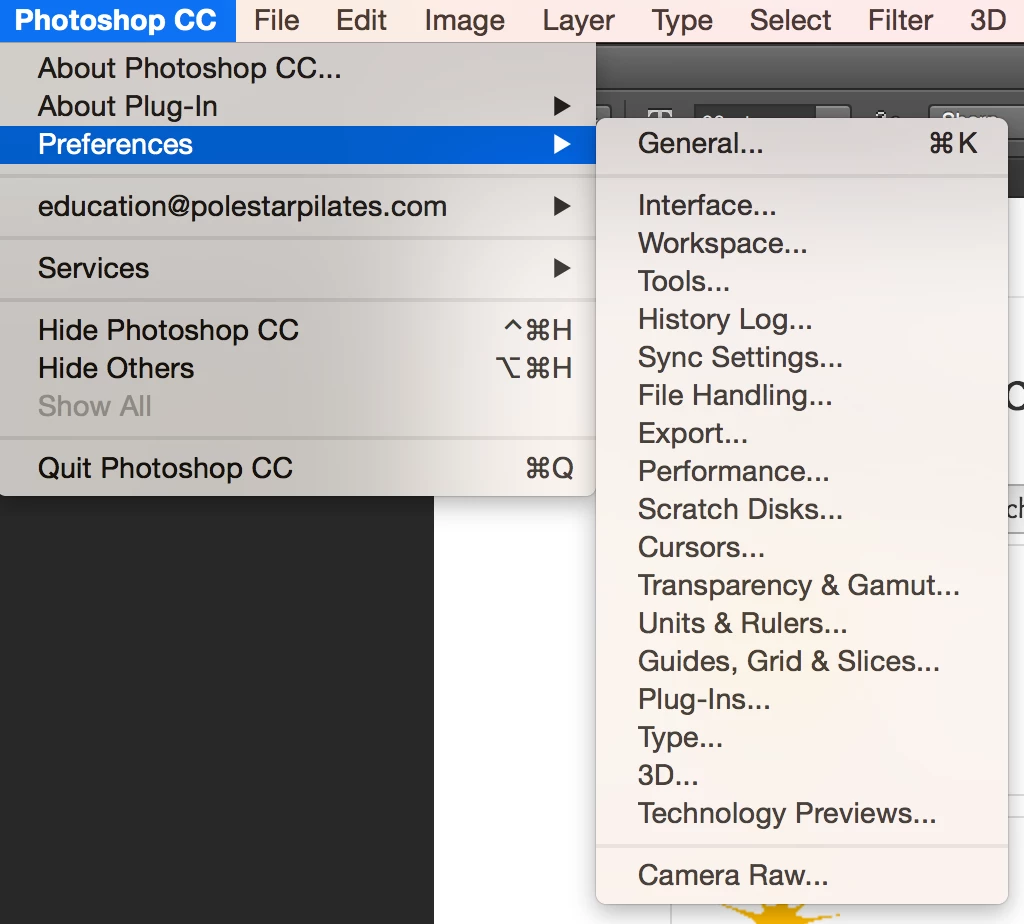Open Technology Previews... preferences

pos(802,813)
